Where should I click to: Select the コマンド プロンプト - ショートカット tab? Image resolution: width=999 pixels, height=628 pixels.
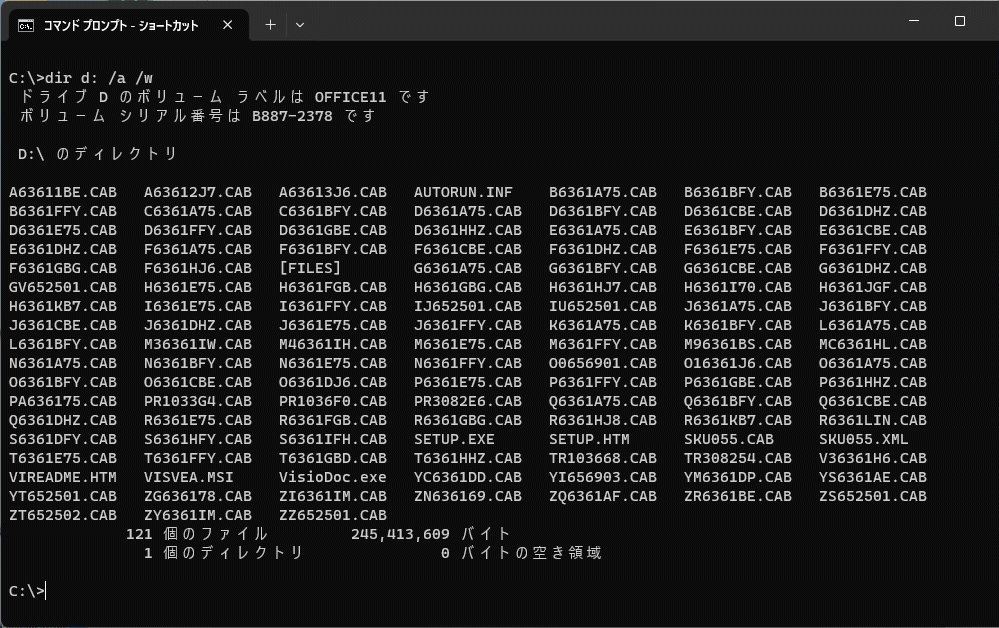point(127,25)
